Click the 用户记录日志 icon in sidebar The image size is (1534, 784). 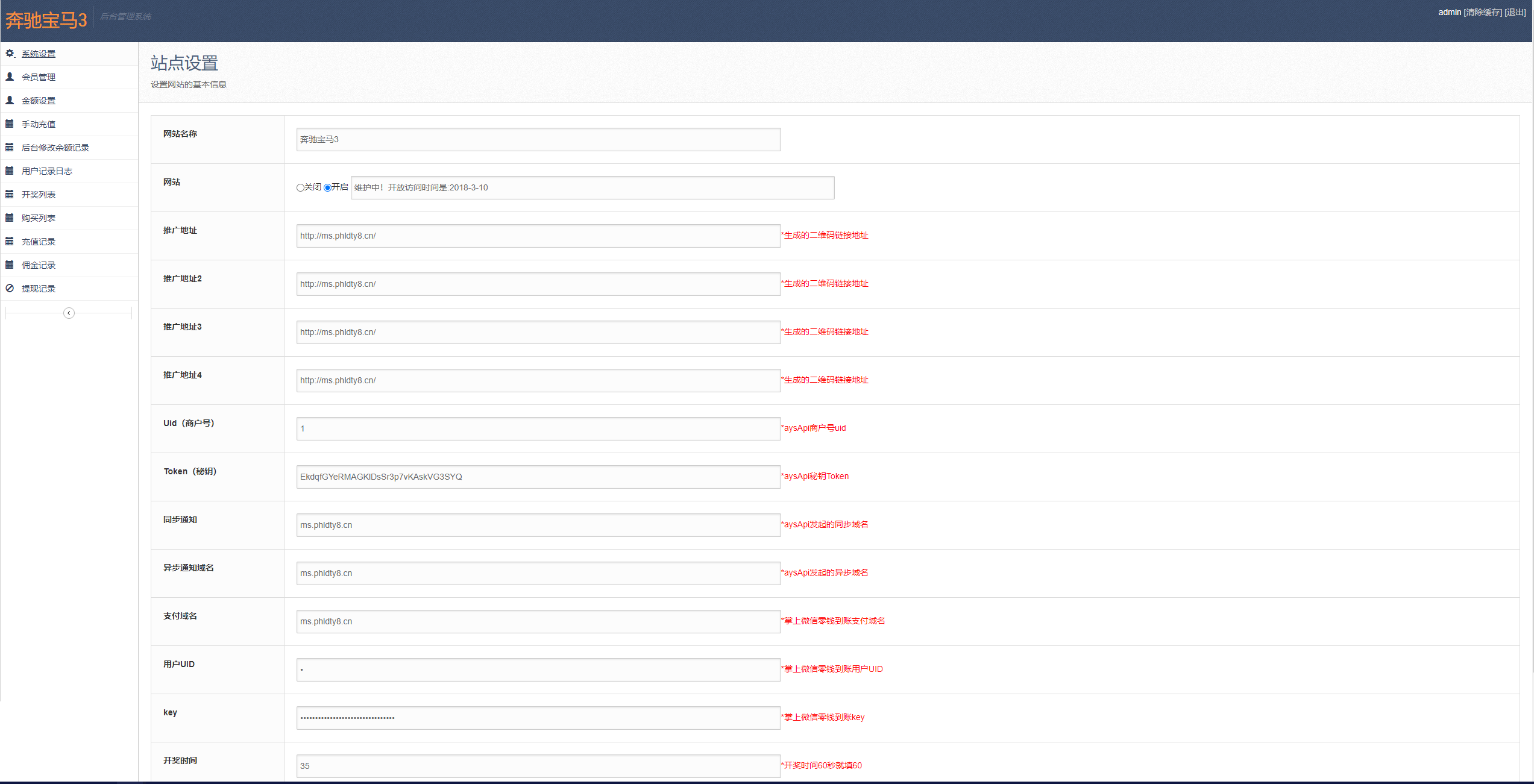(x=10, y=170)
